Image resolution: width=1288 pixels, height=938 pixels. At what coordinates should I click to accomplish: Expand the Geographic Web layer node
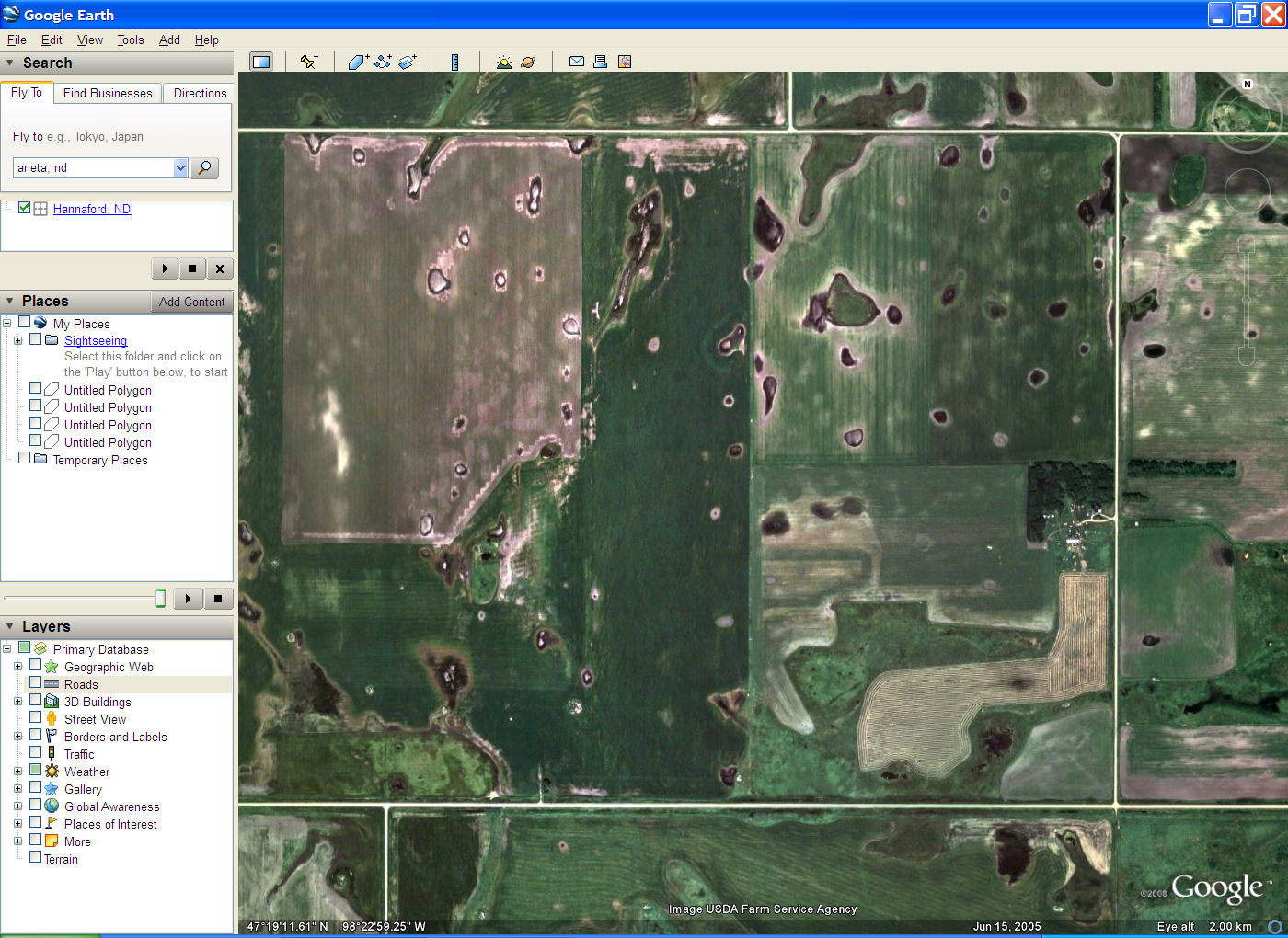pyautogui.click(x=17, y=666)
